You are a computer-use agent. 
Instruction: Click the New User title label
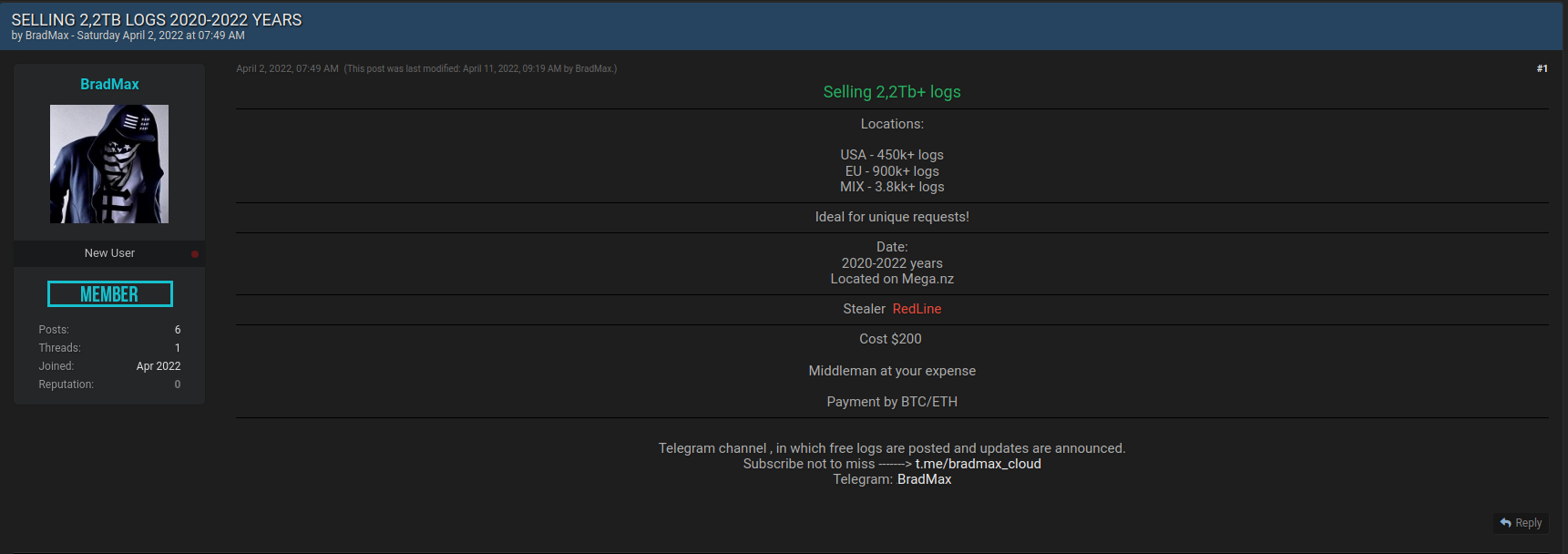click(x=109, y=253)
